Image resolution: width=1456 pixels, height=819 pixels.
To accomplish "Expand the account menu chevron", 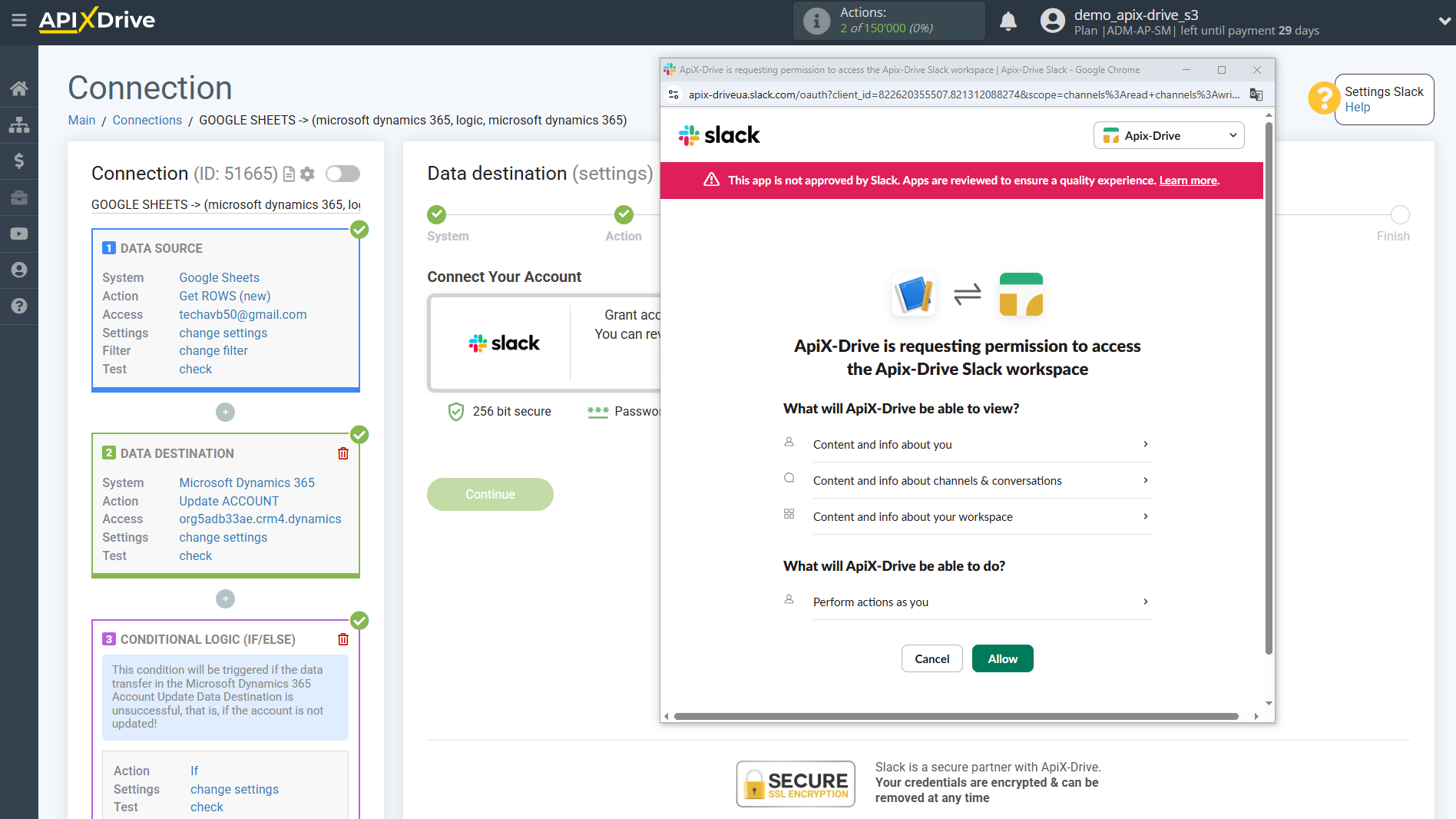I will click(1444, 22).
